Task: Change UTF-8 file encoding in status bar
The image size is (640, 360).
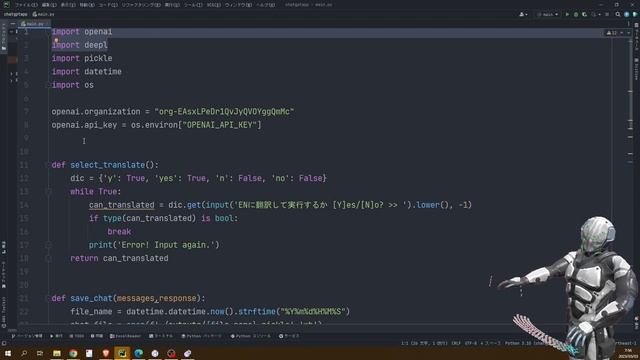Action: (471, 344)
